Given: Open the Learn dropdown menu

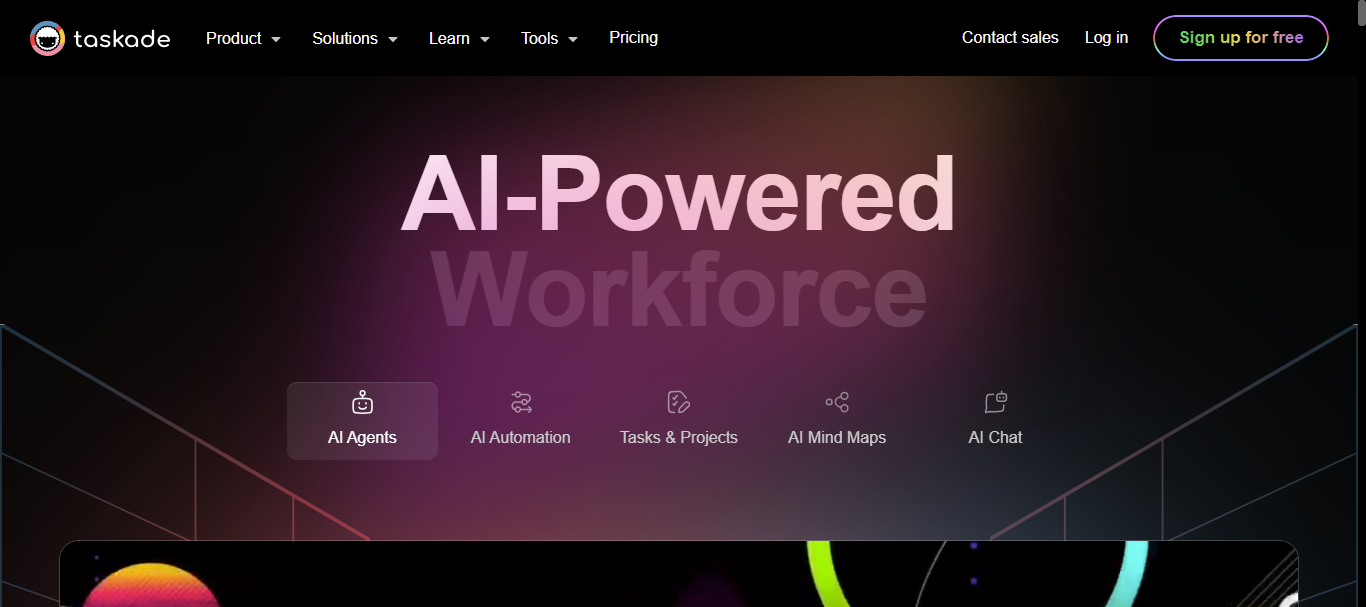Looking at the screenshot, I should coord(459,38).
